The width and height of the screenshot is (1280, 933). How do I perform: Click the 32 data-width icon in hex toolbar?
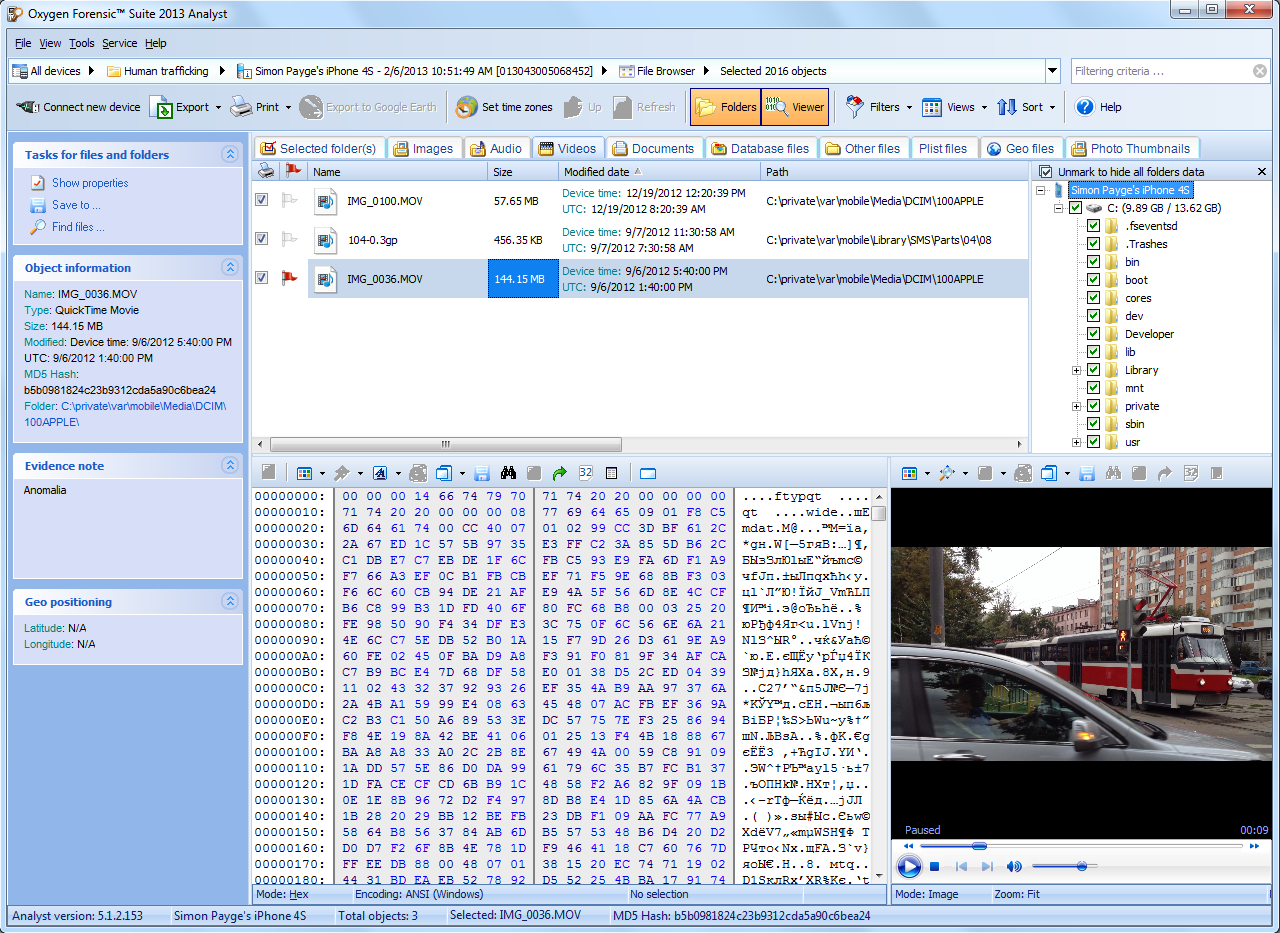(x=586, y=473)
